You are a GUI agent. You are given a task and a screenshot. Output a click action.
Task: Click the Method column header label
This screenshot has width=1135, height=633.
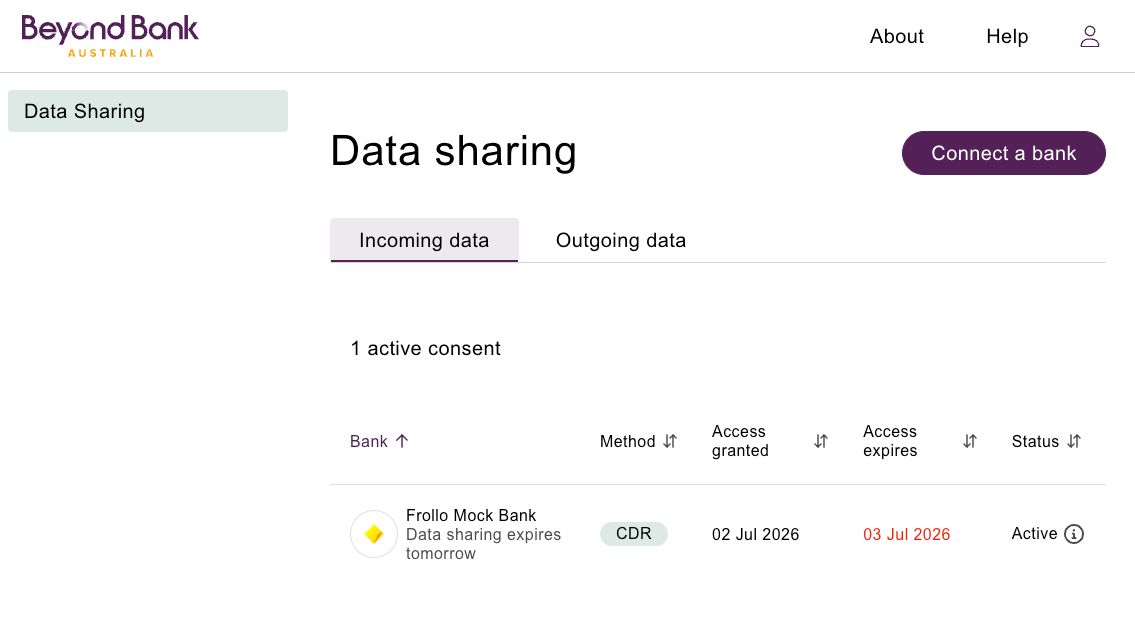coord(627,441)
